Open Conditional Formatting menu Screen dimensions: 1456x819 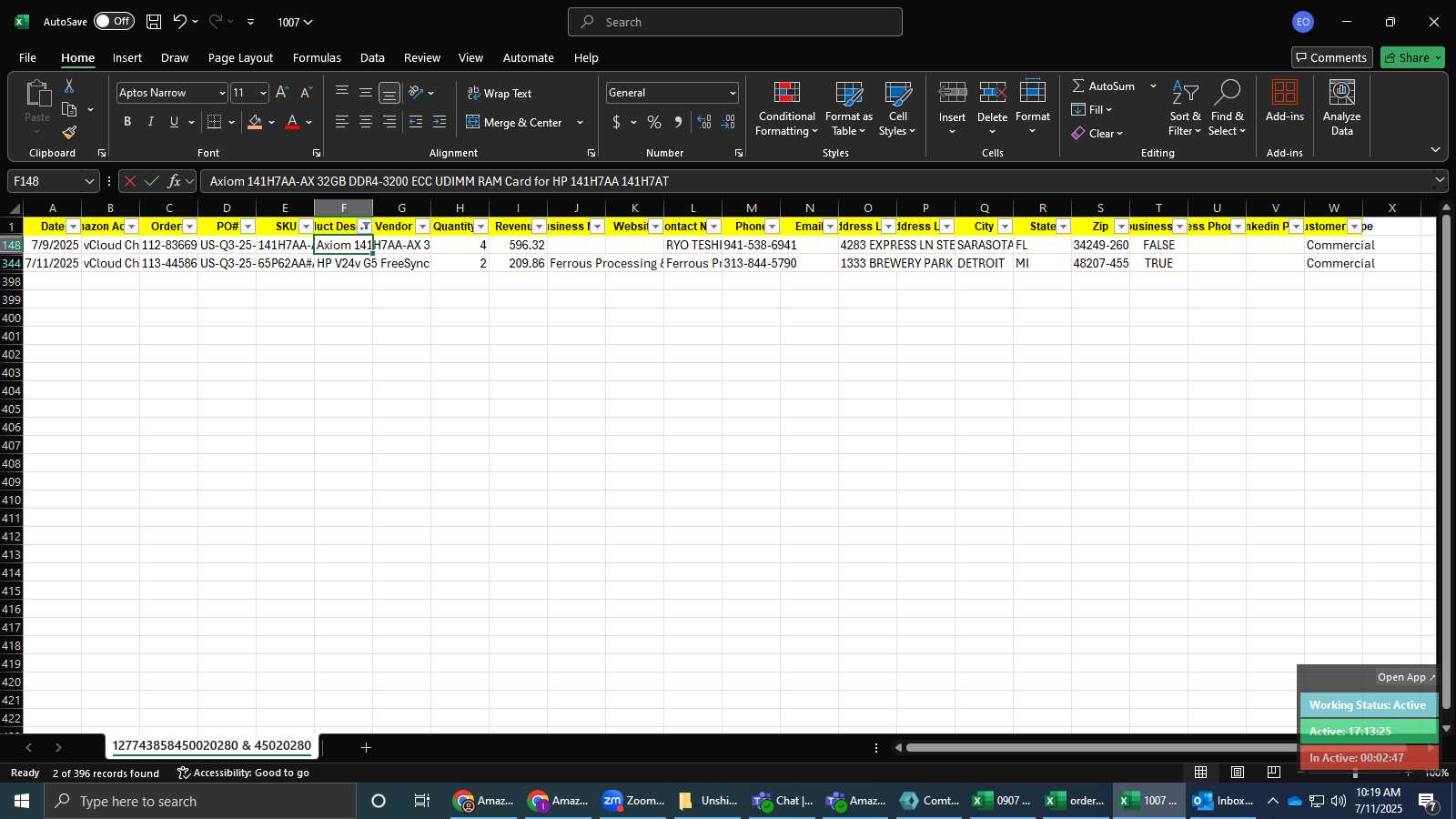click(x=786, y=108)
